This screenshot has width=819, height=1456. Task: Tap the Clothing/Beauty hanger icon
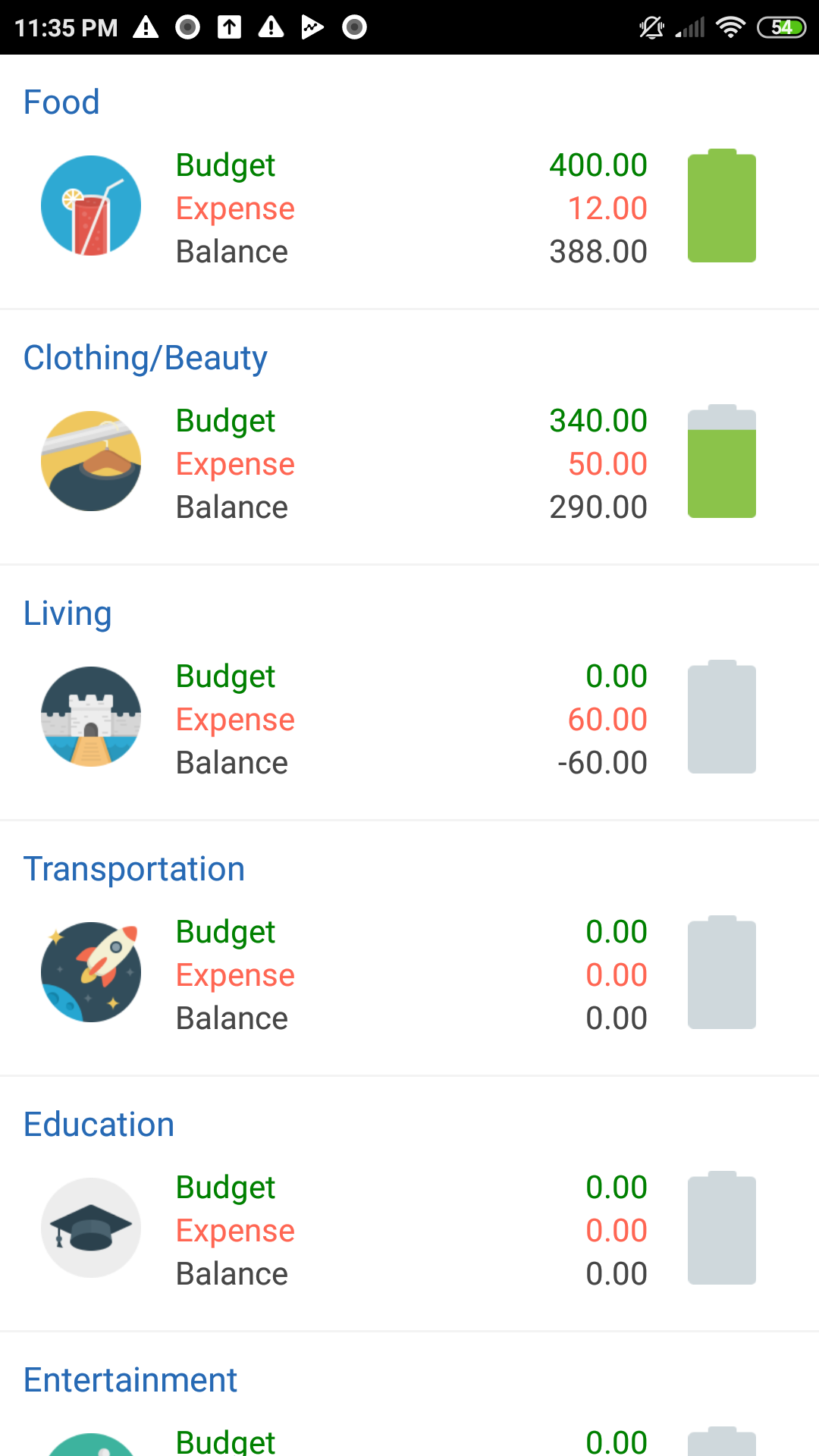point(91,461)
